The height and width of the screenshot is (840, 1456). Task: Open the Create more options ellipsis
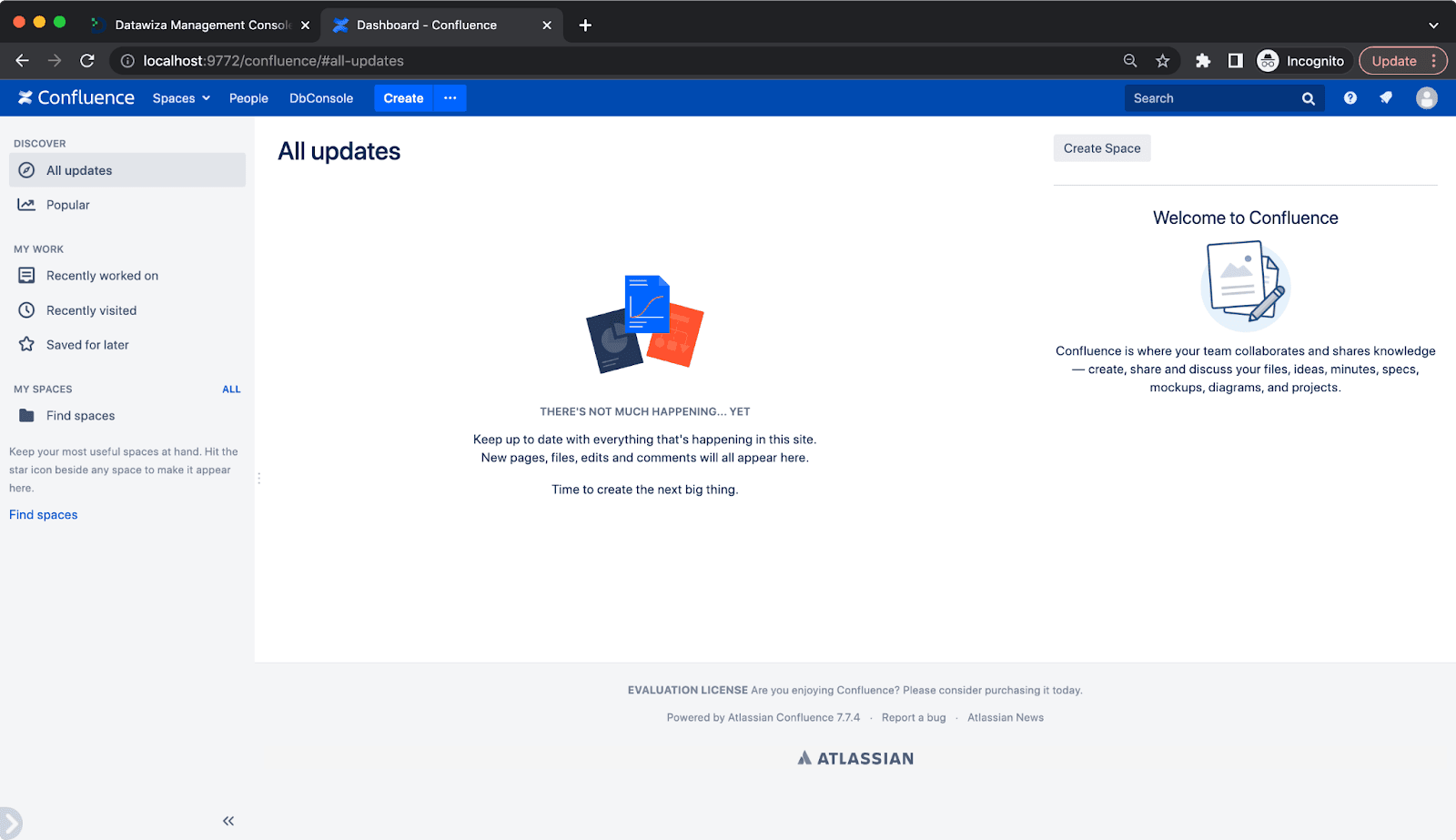[450, 97]
